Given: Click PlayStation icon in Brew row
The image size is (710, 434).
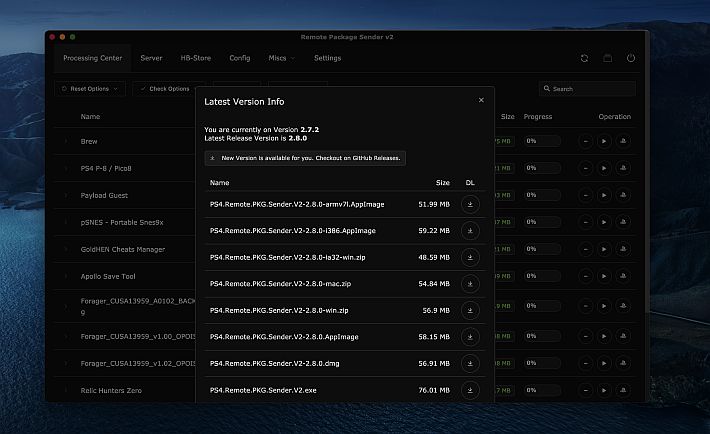Looking at the screenshot, I should [x=623, y=141].
